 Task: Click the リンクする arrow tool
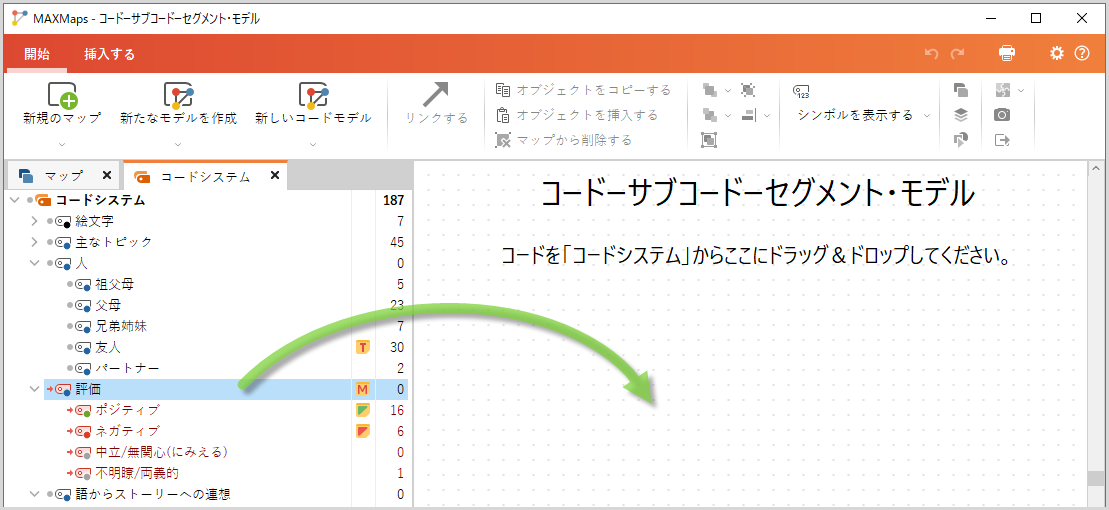pos(436,94)
